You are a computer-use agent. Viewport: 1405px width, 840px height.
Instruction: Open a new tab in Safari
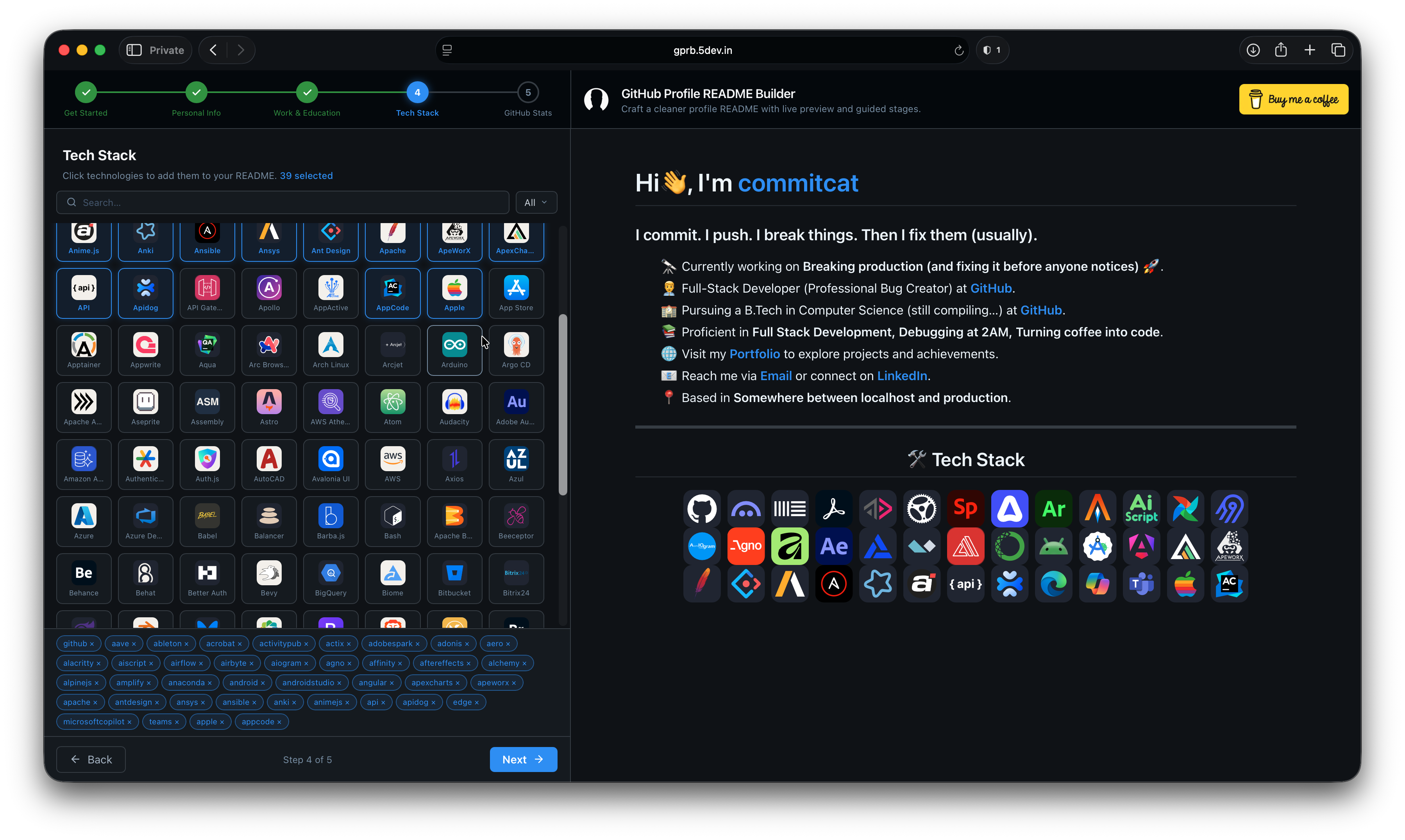click(x=1310, y=50)
